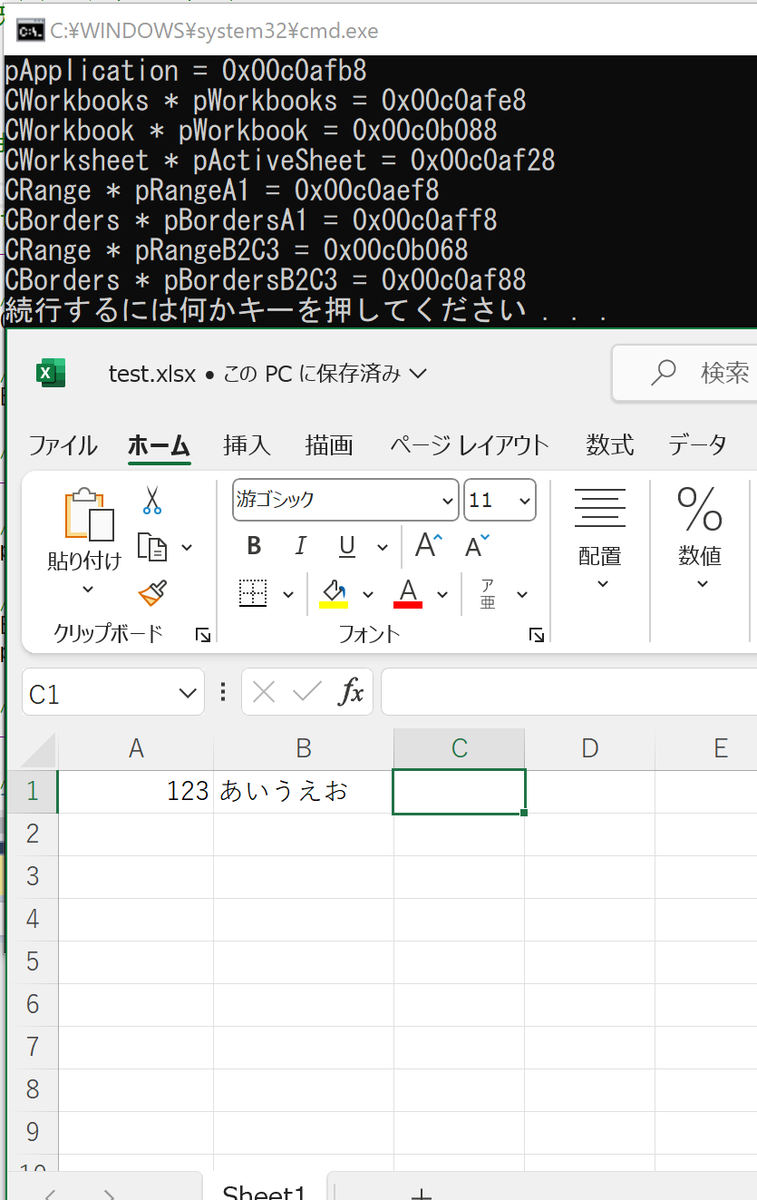Screen dimensions: 757x1200
Task: Click the Name Box showing C1
Action: click(98, 693)
